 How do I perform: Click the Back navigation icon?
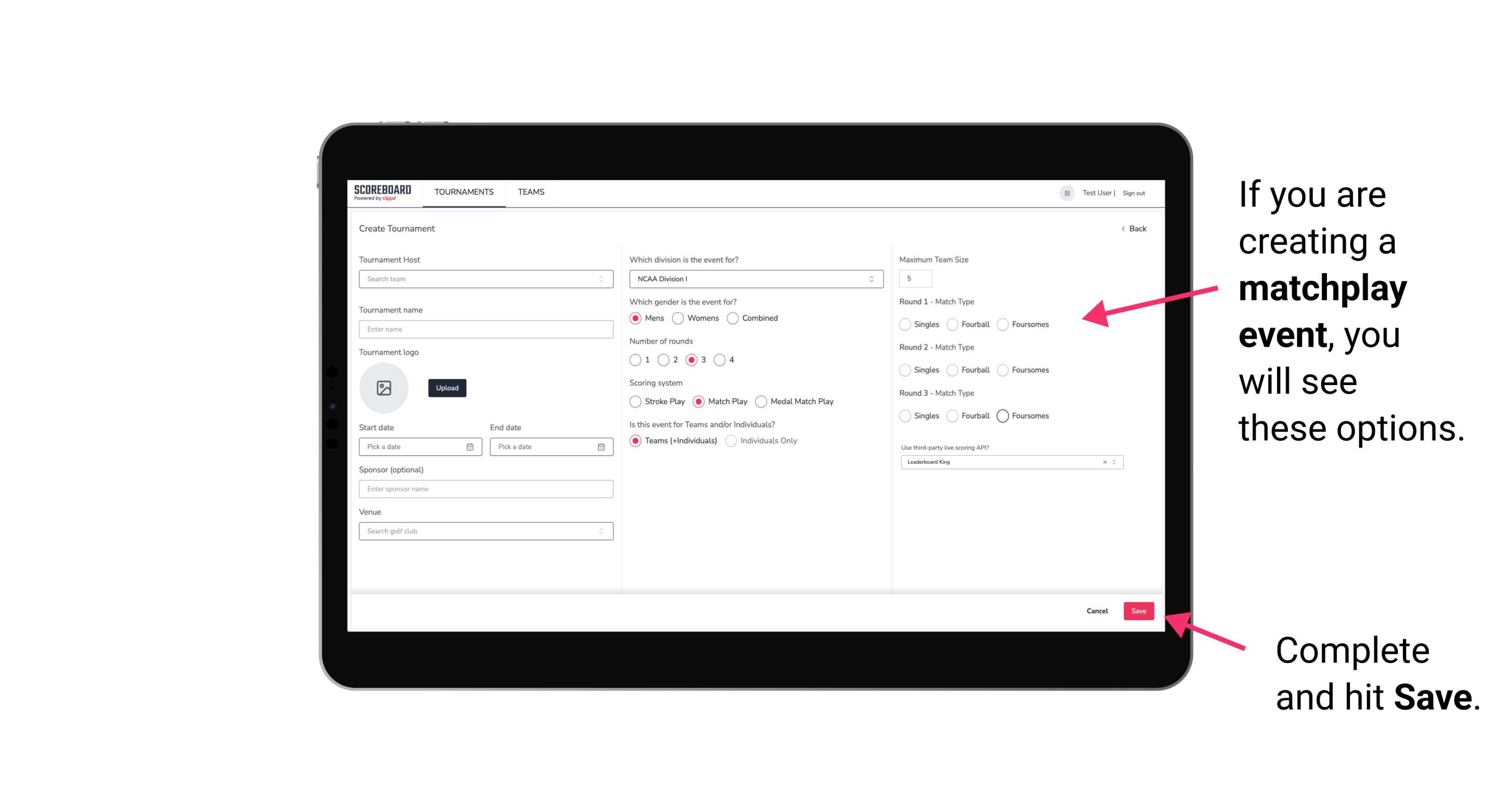[x=1123, y=229]
